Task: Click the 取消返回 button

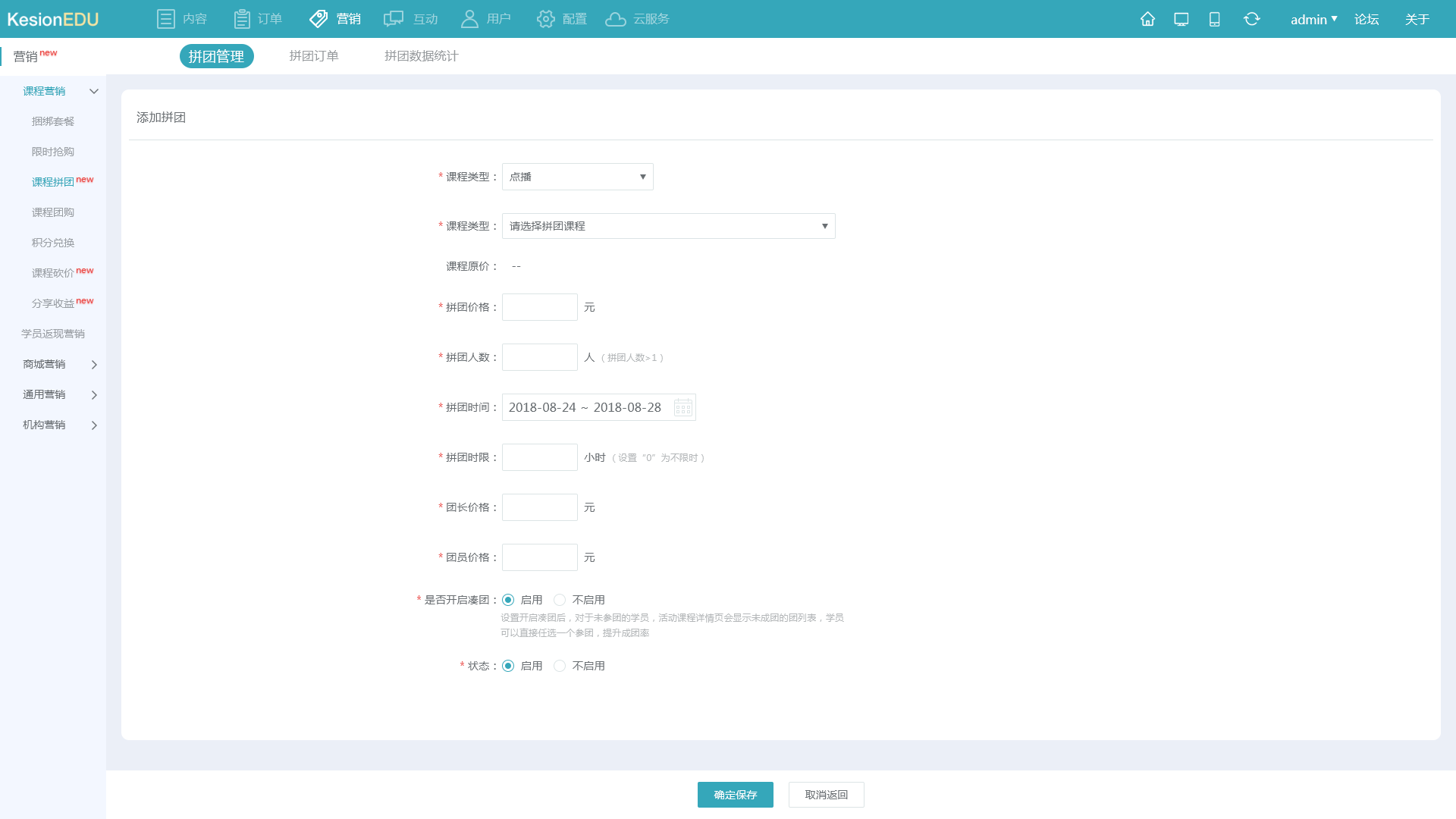Action: [826, 795]
